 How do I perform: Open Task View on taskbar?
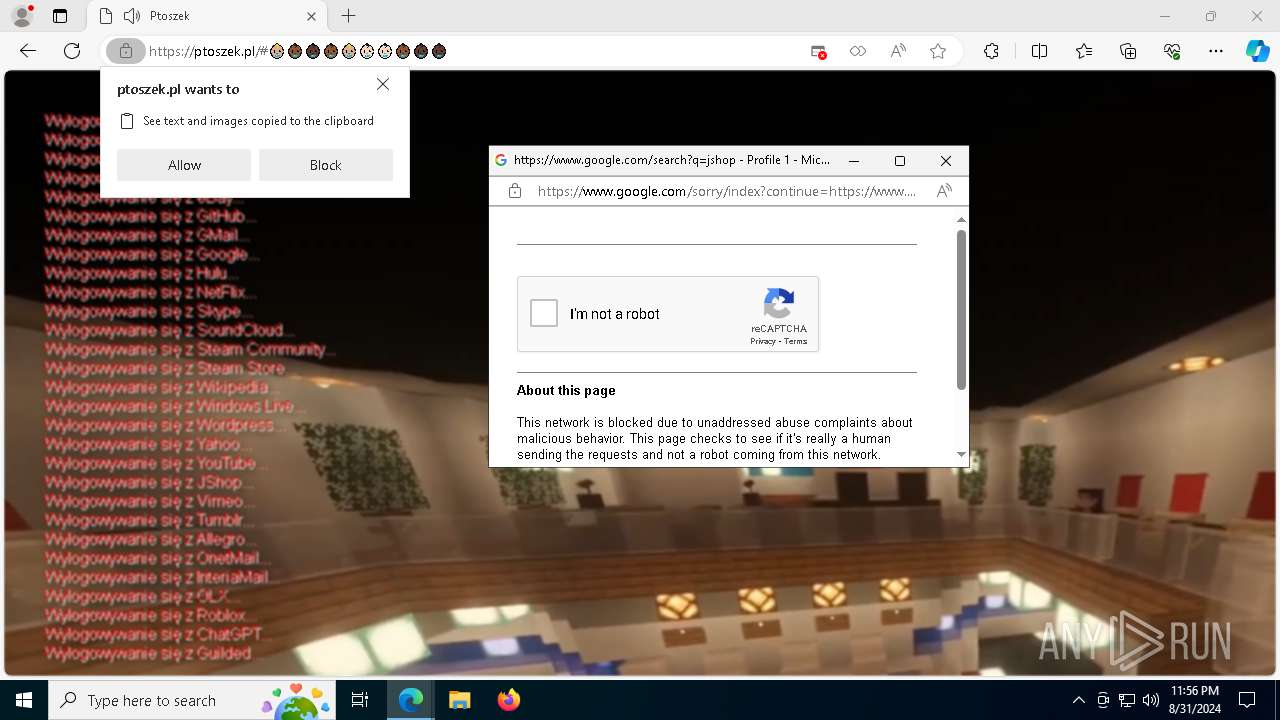coord(360,700)
